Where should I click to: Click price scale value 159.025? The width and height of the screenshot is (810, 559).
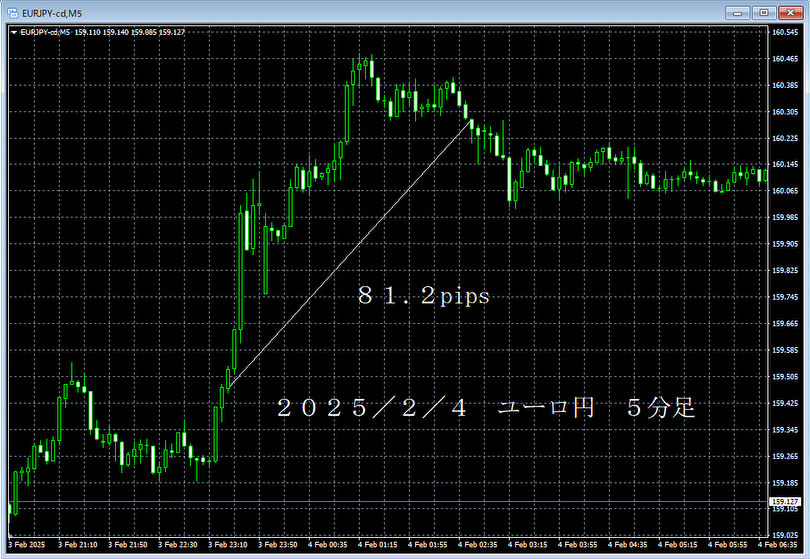[785, 535]
